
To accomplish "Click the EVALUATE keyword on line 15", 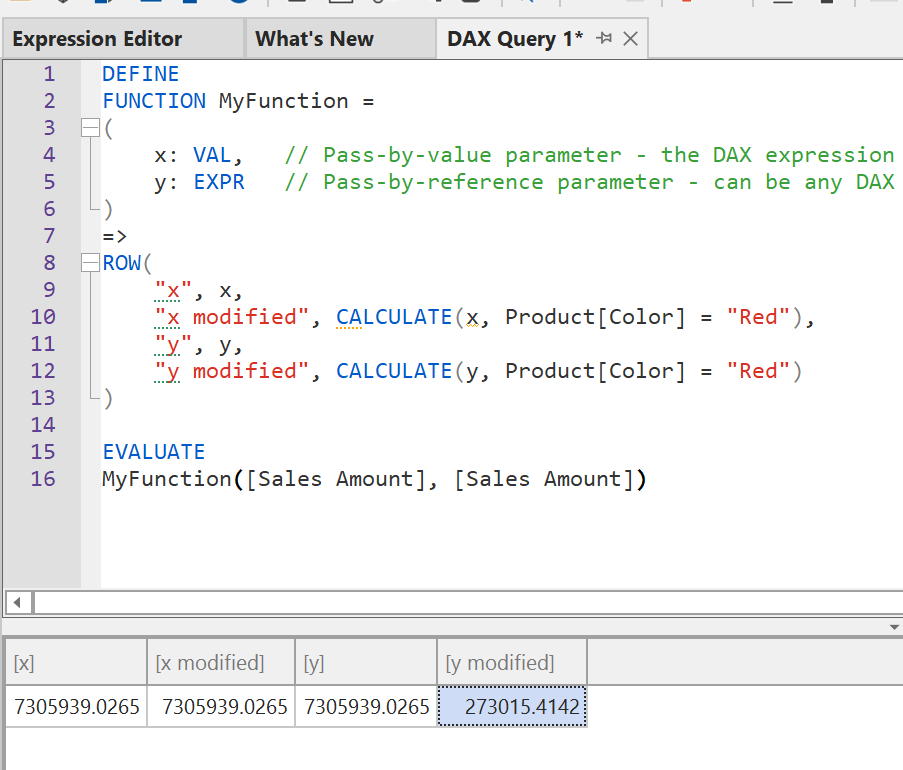I will pyautogui.click(x=153, y=452).
